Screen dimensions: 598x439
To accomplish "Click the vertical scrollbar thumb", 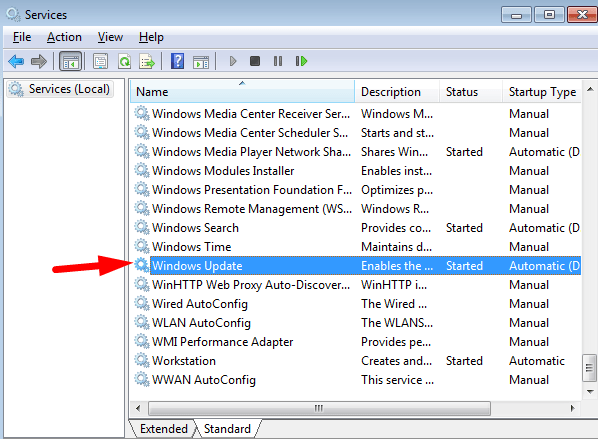I will click(589, 368).
